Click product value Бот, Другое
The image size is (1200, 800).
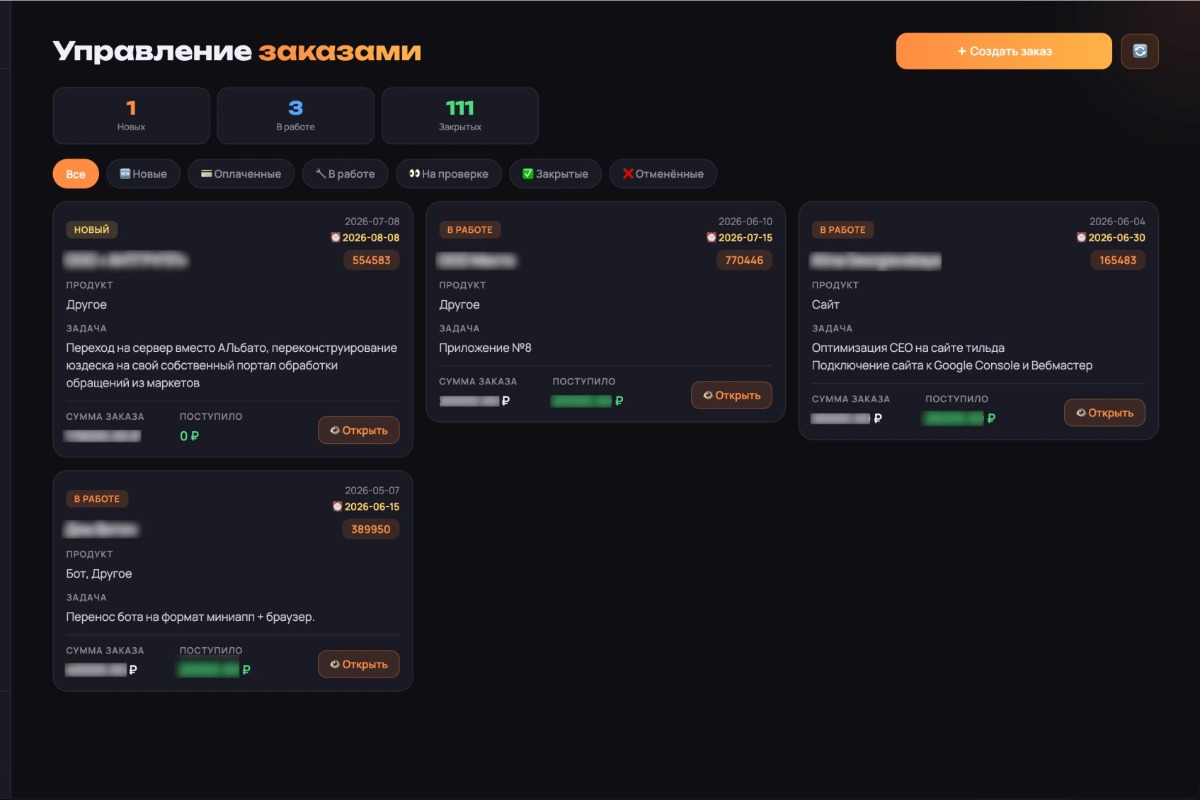pyautogui.click(x=99, y=574)
